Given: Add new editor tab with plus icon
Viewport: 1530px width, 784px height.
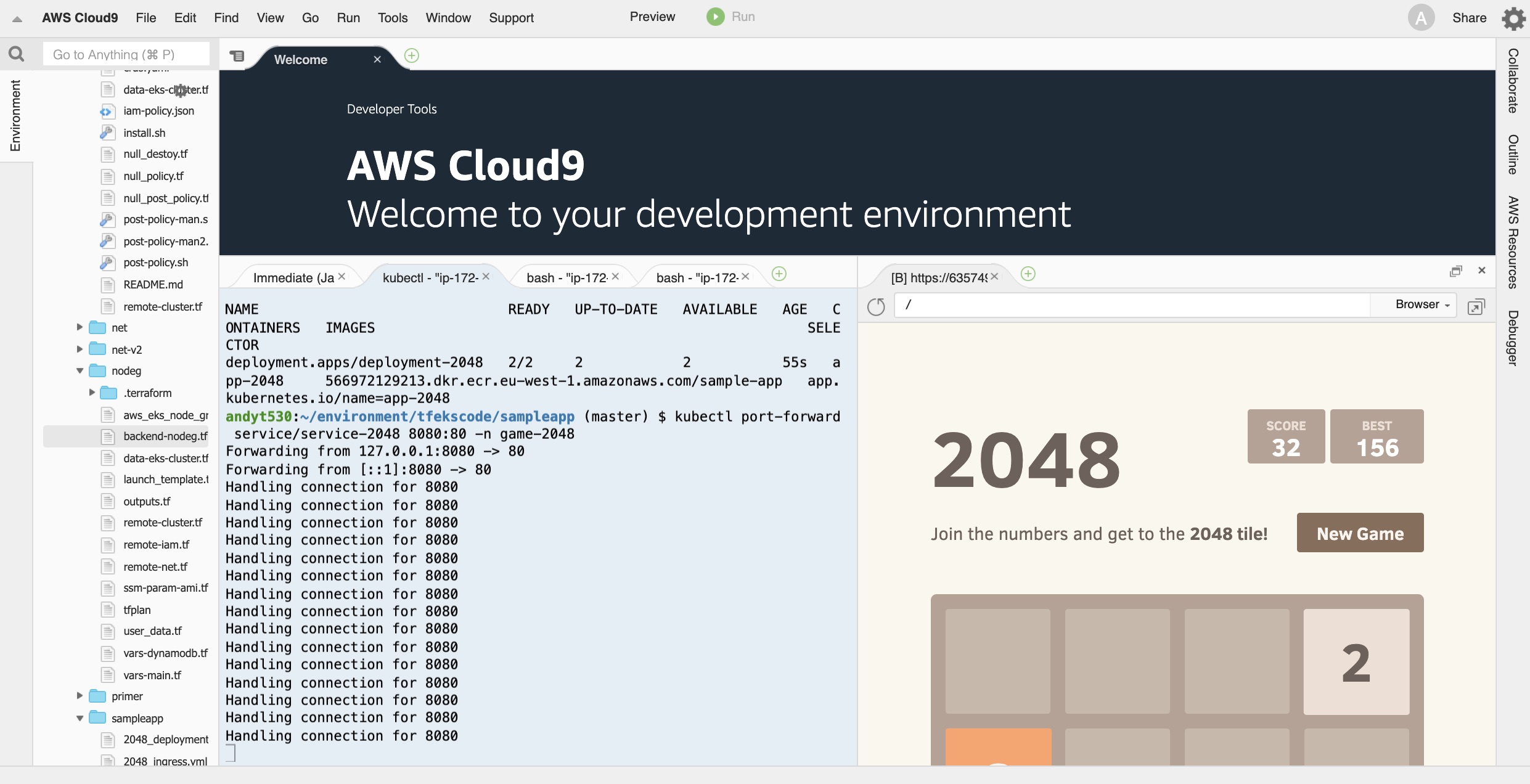Looking at the screenshot, I should [412, 55].
